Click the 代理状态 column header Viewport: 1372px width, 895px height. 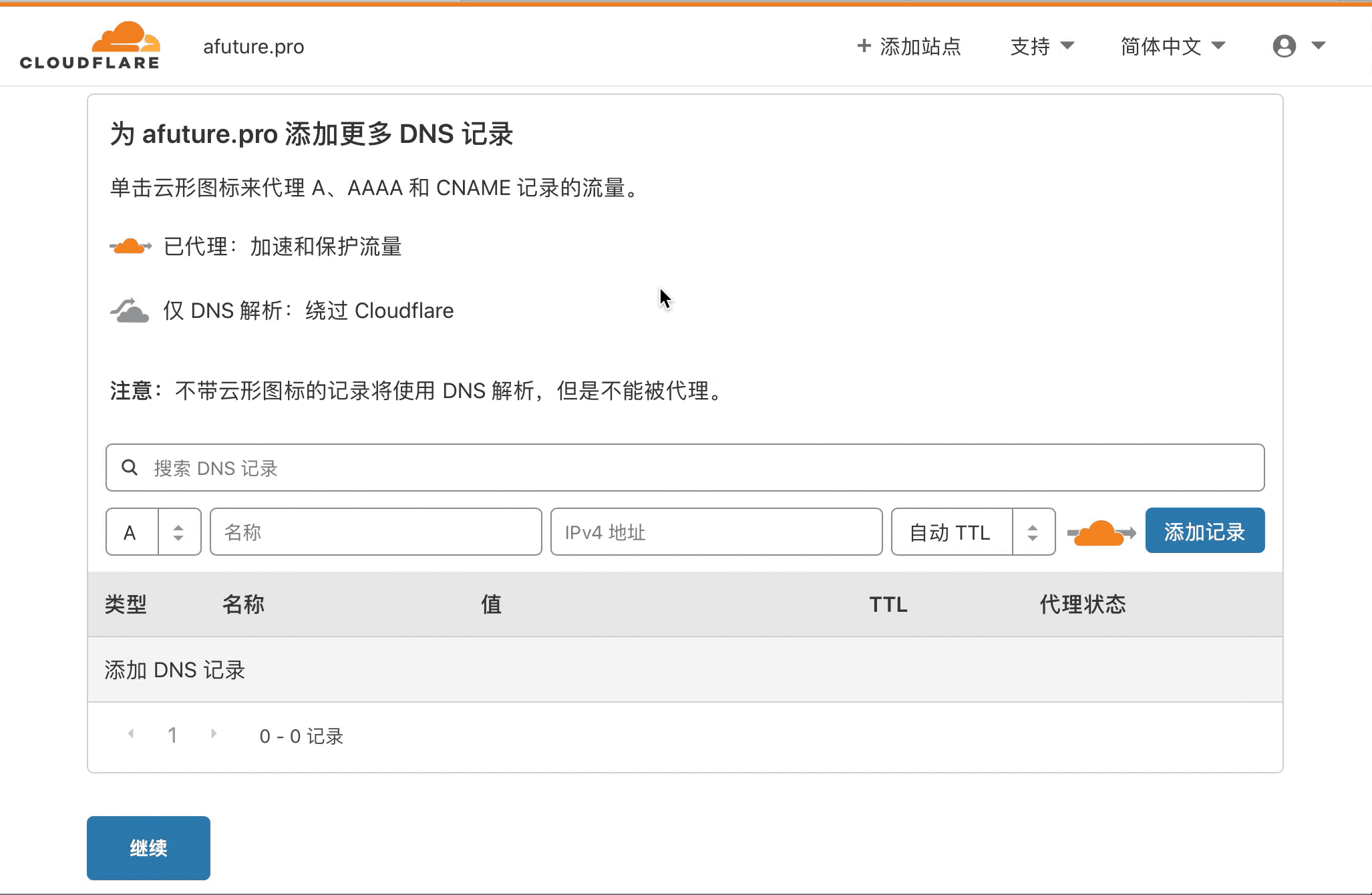[x=1083, y=604]
